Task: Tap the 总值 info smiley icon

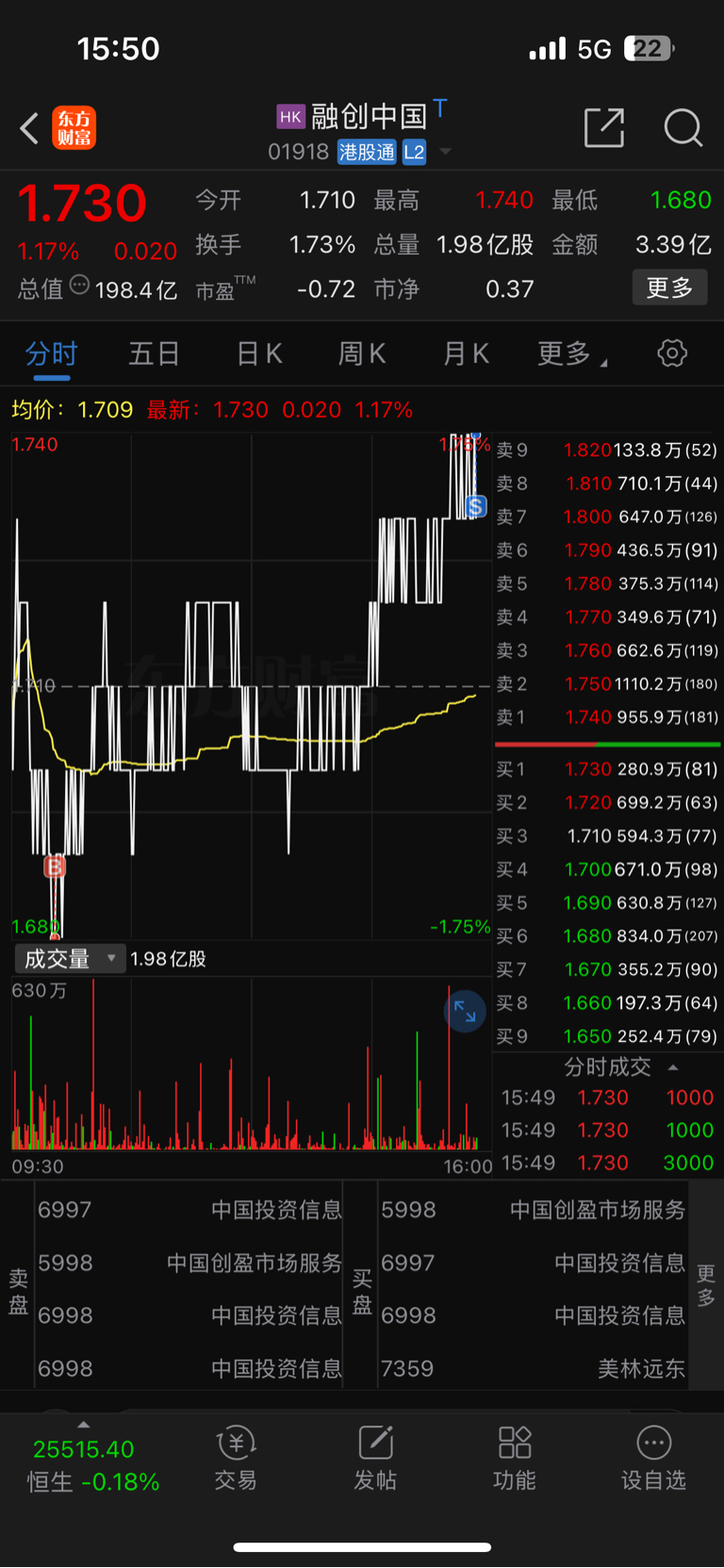Action: 79,284
